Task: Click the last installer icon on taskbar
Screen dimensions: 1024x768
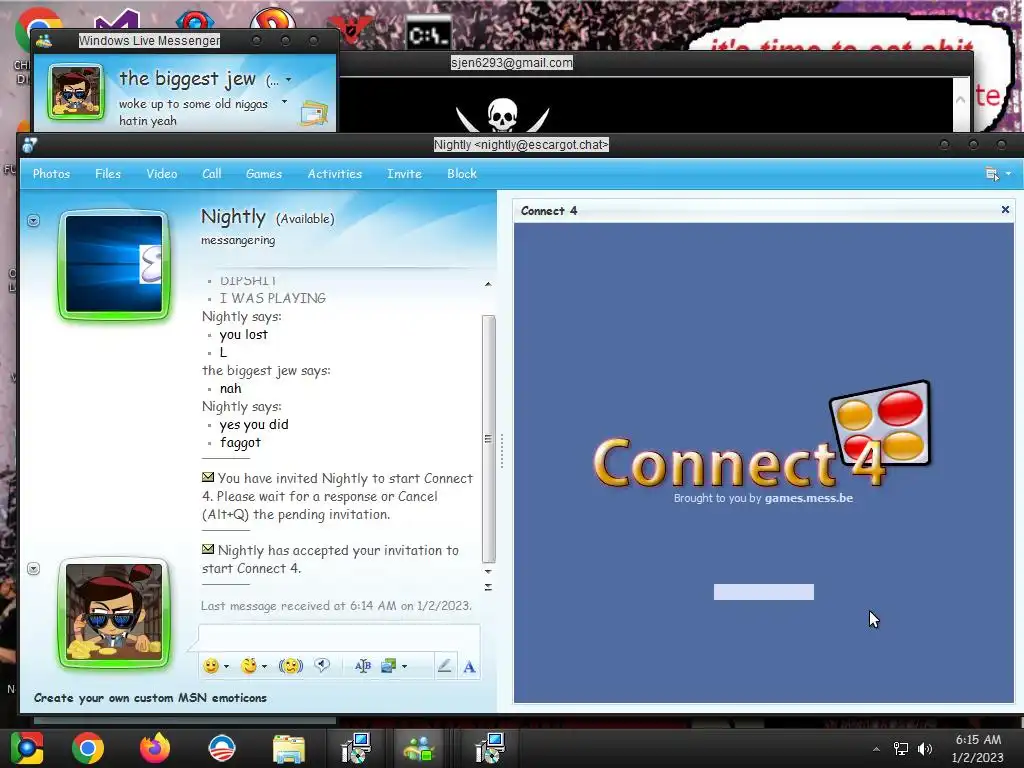Action: pyautogui.click(x=489, y=748)
